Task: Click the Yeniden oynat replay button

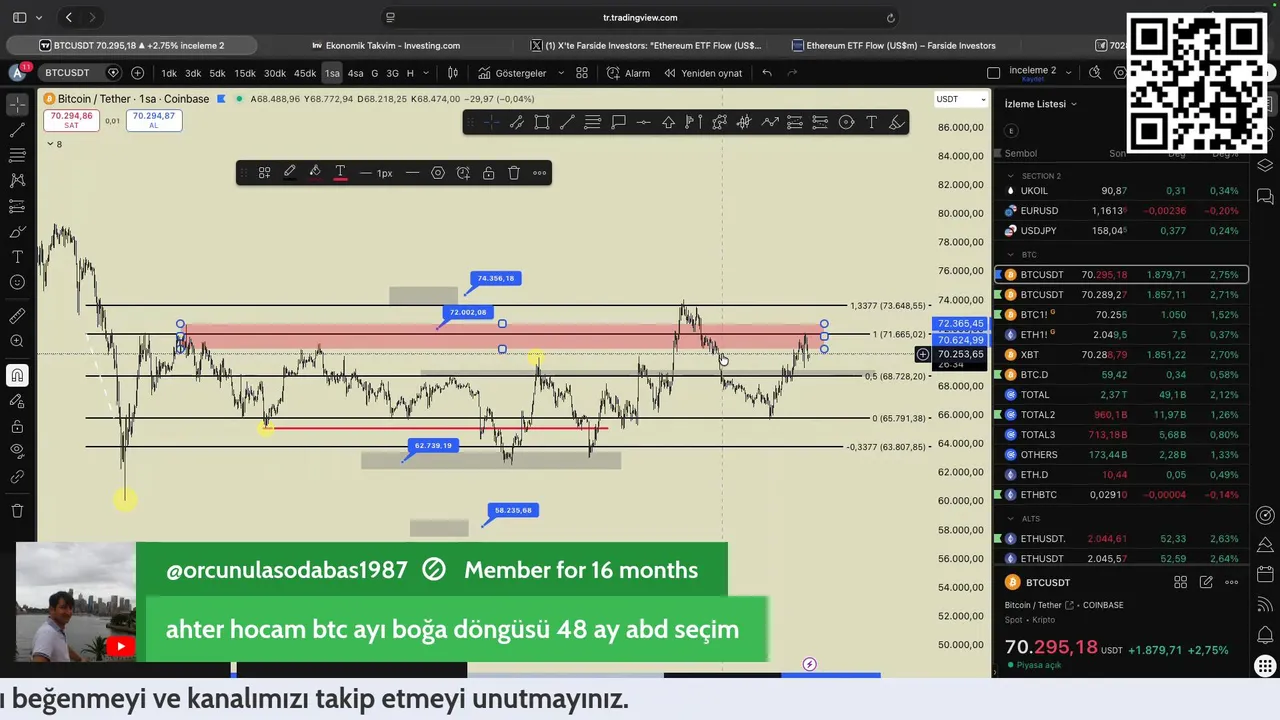Action: click(x=703, y=73)
